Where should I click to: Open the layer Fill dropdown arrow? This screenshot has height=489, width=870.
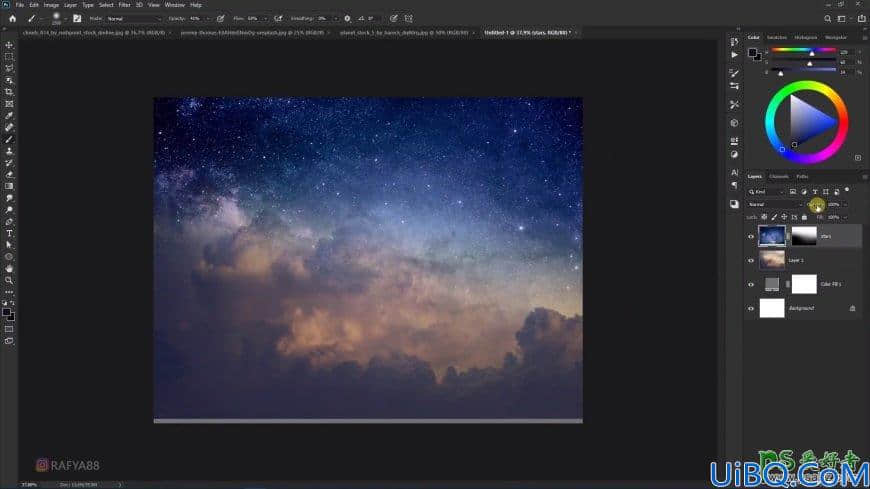(846, 217)
